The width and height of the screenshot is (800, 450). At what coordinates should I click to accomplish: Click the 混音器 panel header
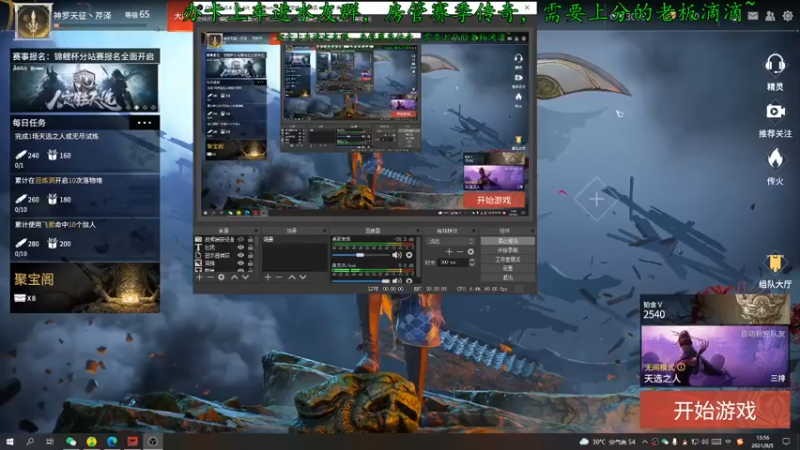click(x=375, y=231)
